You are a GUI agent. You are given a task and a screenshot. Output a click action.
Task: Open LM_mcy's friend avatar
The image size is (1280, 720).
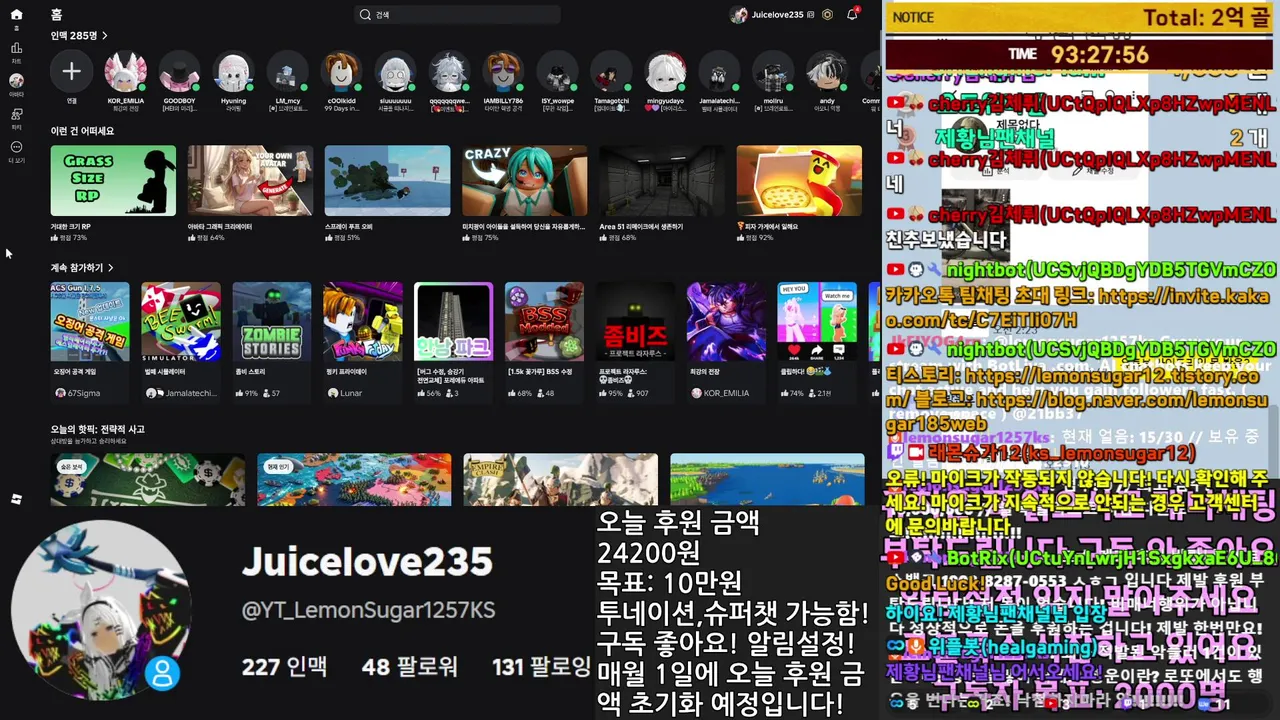287,72
